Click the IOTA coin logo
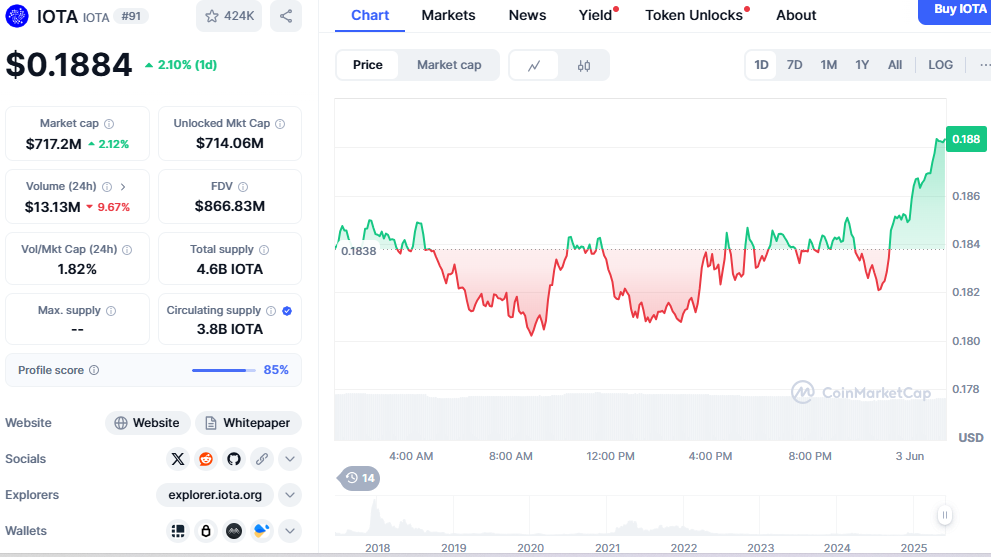The height and width of the screenshot is (557, 991). pyautogui.click(x=17, y=16)
